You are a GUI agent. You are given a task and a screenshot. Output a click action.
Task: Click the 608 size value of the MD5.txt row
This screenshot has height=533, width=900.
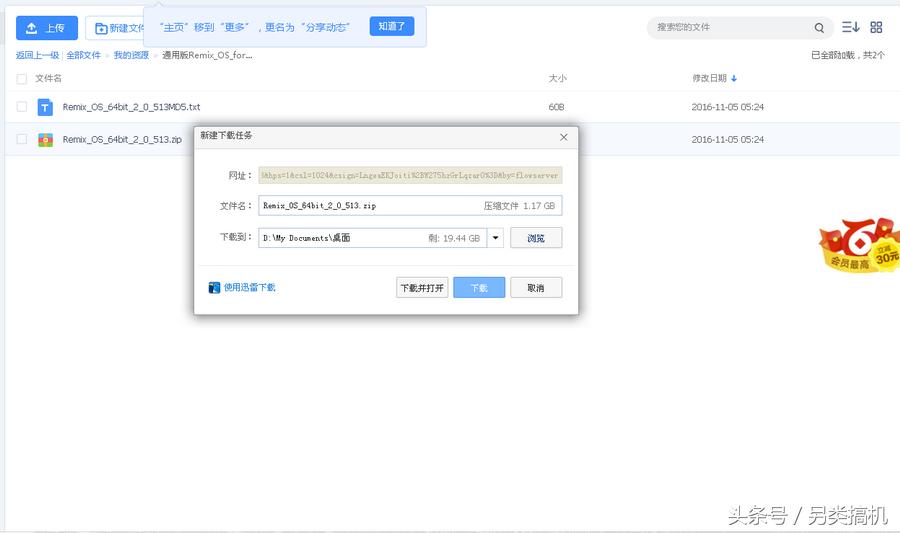point(556,107)
